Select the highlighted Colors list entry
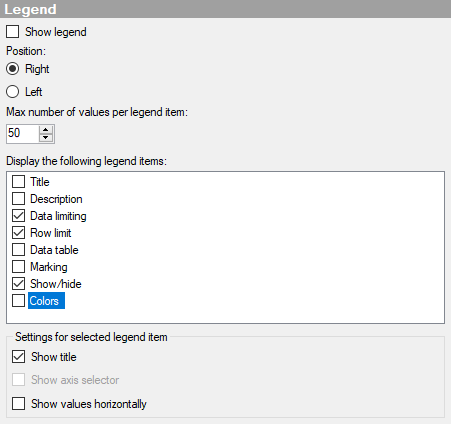The height and width of the screenshot is (424, 451). tap(46, 301)
